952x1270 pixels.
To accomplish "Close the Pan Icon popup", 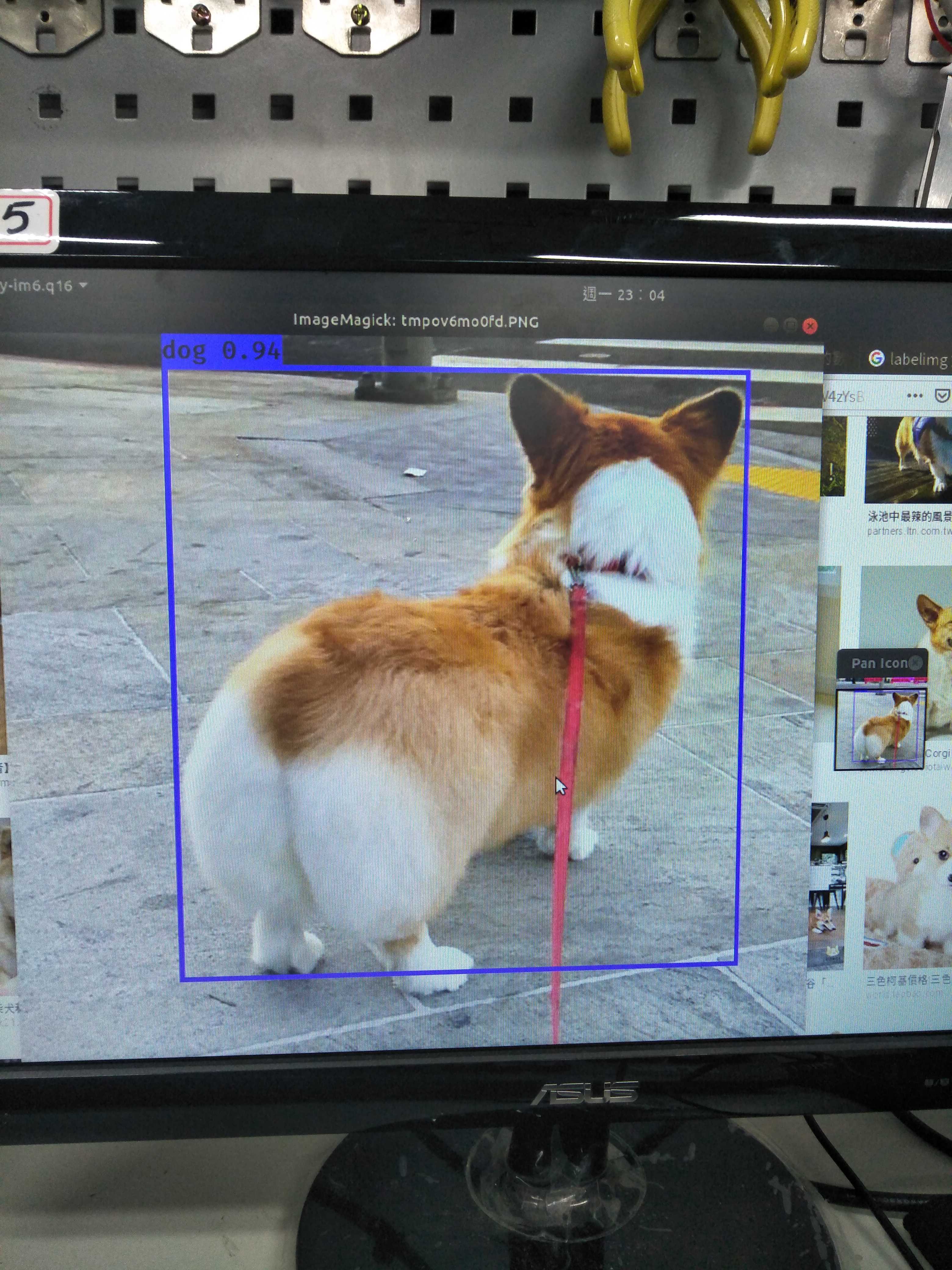I will pyautogui.click(x=916, y=663).
